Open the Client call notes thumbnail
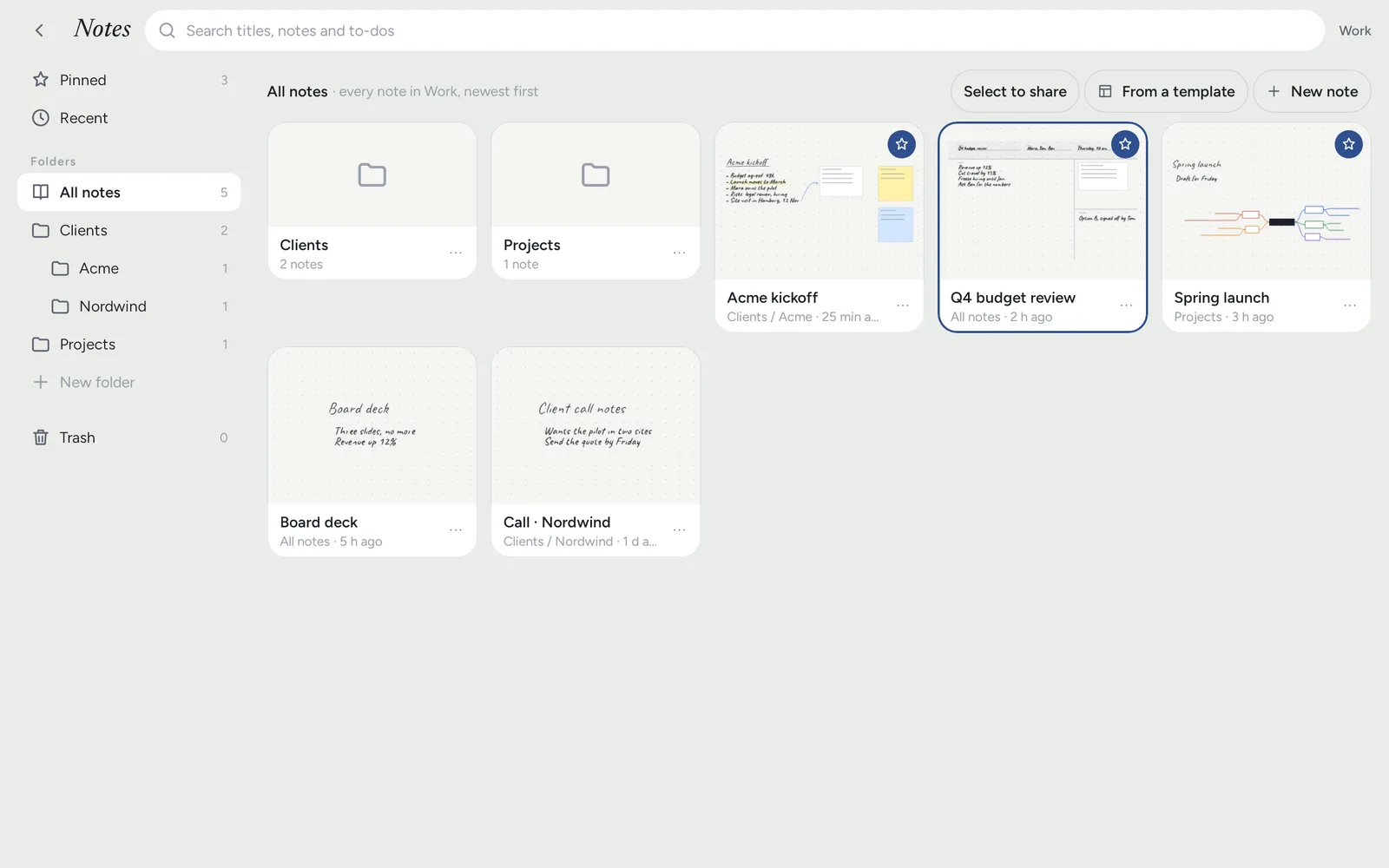Viewport: 1389px width, 868px height. 596,426
